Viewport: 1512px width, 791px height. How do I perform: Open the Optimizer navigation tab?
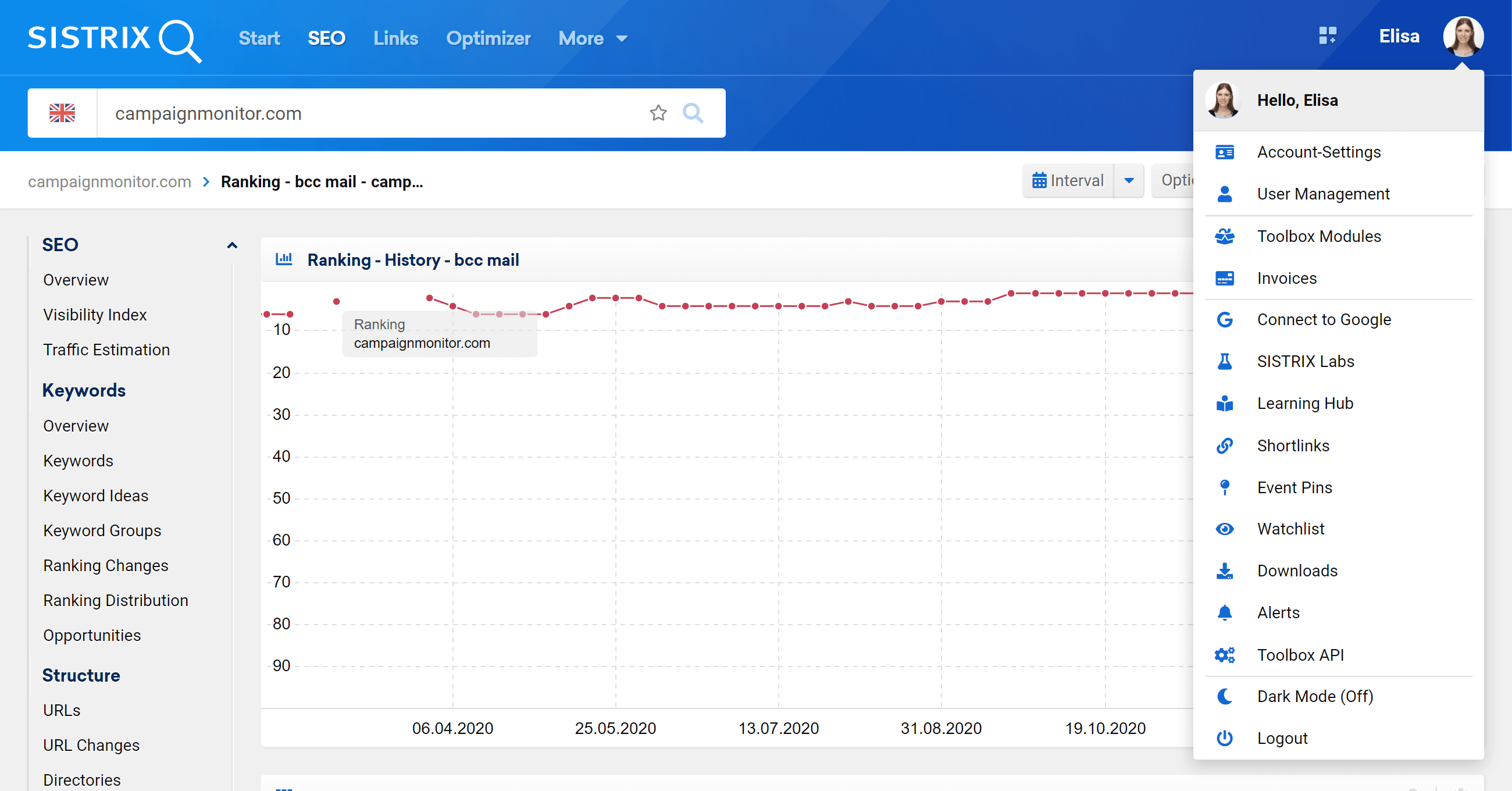pyautogui.click(x=488, y=38)
